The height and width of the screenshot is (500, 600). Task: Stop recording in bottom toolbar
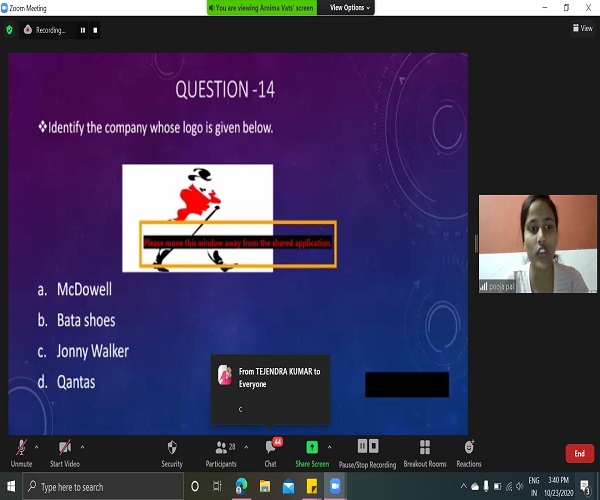374,446
